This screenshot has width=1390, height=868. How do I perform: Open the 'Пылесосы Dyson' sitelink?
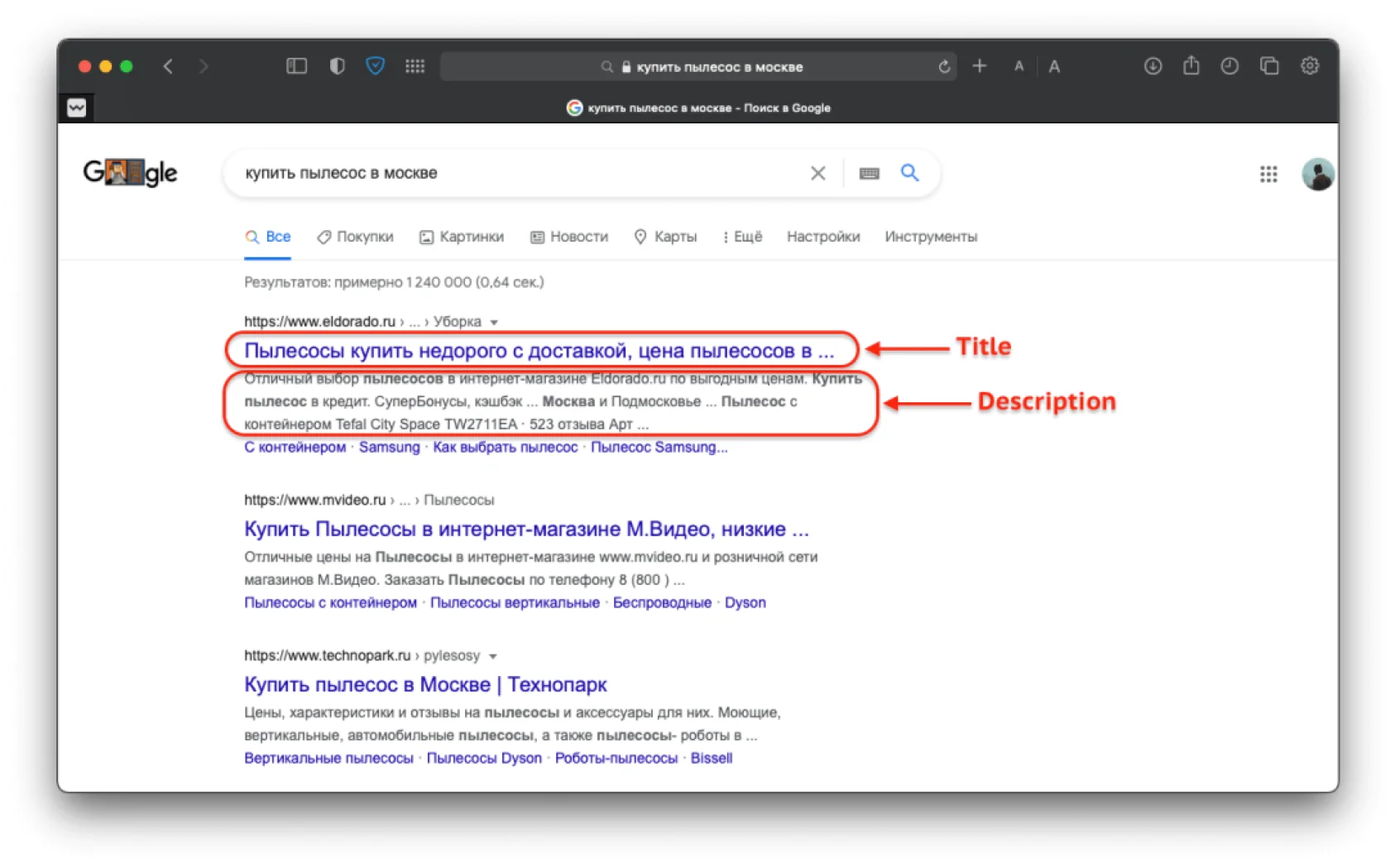click(x=484, y=758)
